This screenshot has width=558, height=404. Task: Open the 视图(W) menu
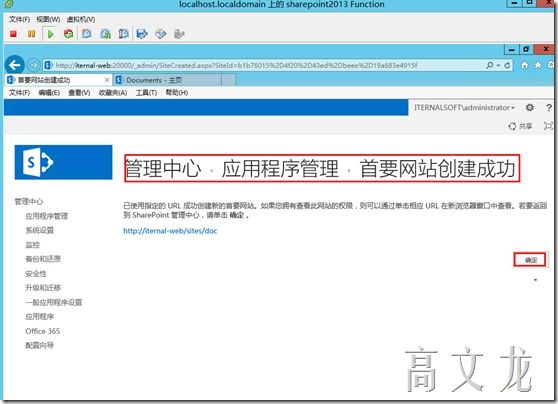pos(48,19)
